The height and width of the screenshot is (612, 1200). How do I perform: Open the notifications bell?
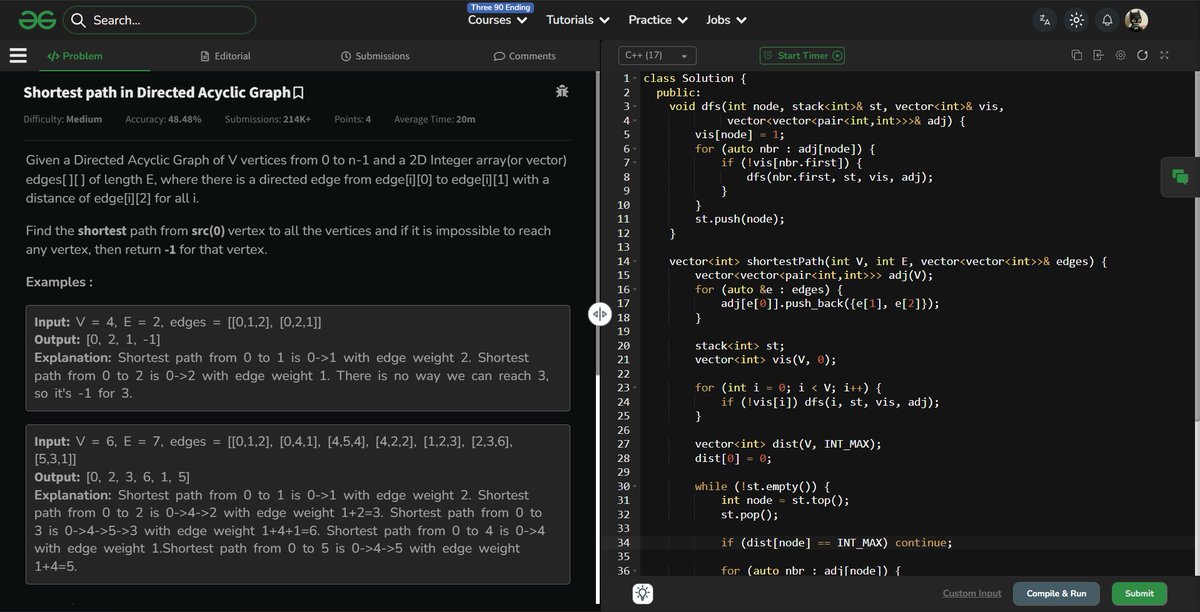coord(1107,20)
